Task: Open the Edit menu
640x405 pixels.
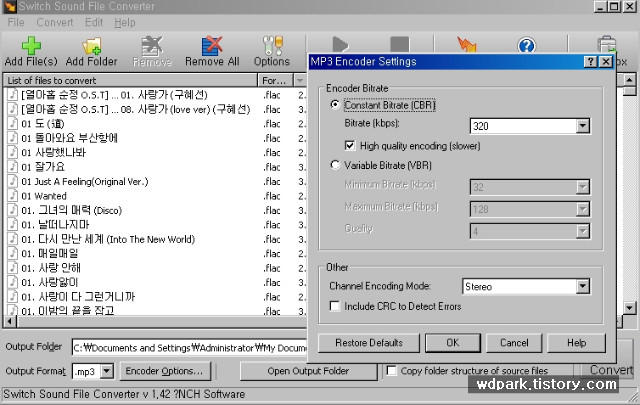Action: tap(94, 22)
